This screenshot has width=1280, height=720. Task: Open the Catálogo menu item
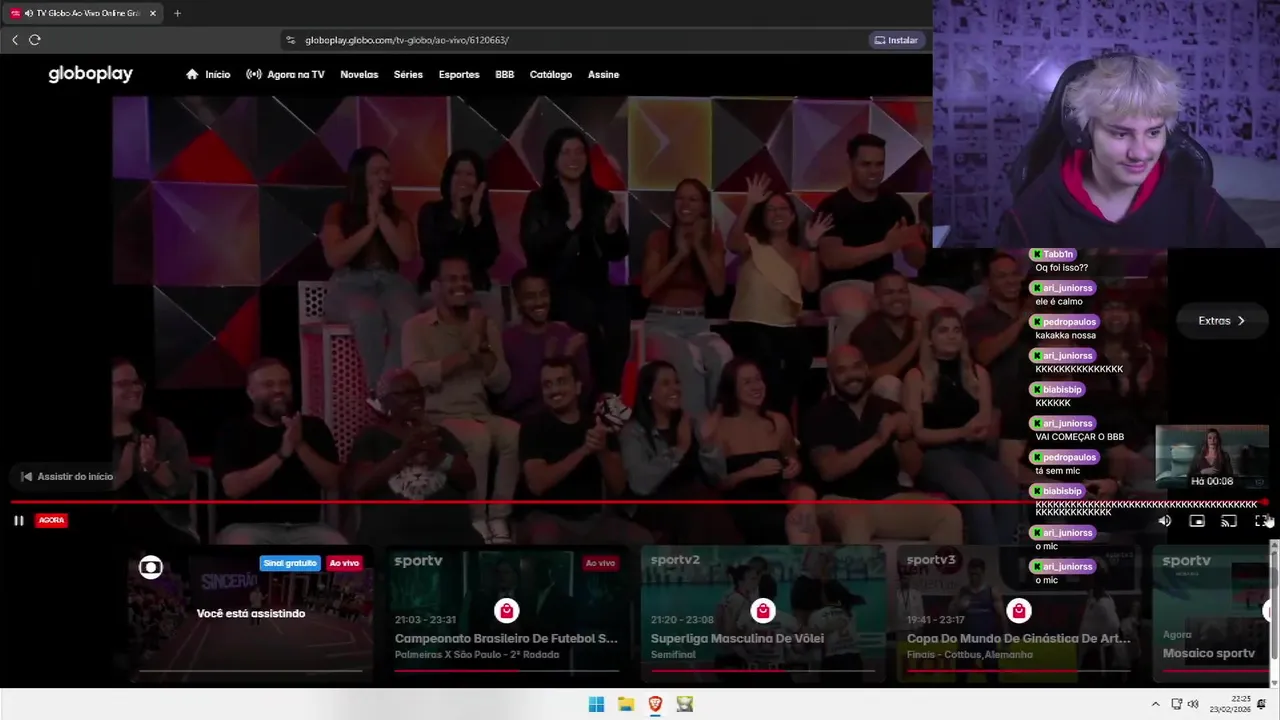pyautogui.click(x=551, y=74)
